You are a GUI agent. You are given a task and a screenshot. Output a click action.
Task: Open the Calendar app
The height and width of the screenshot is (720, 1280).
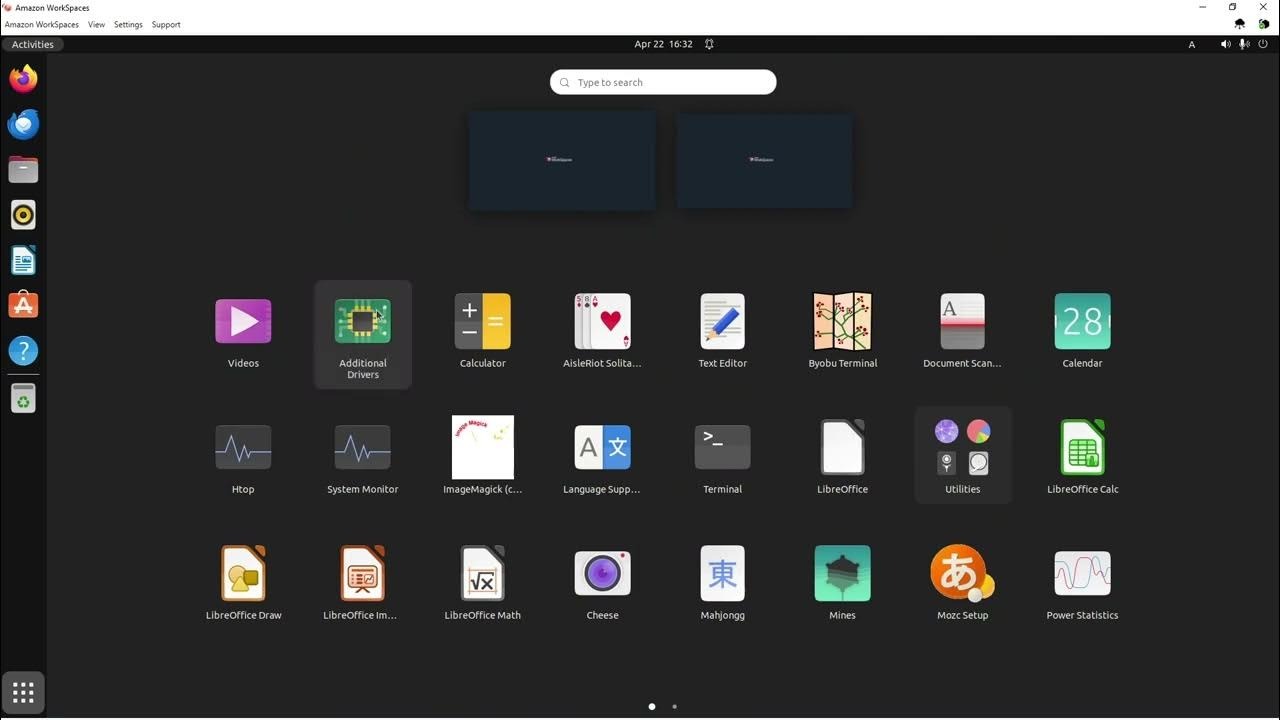point(1083,322)
